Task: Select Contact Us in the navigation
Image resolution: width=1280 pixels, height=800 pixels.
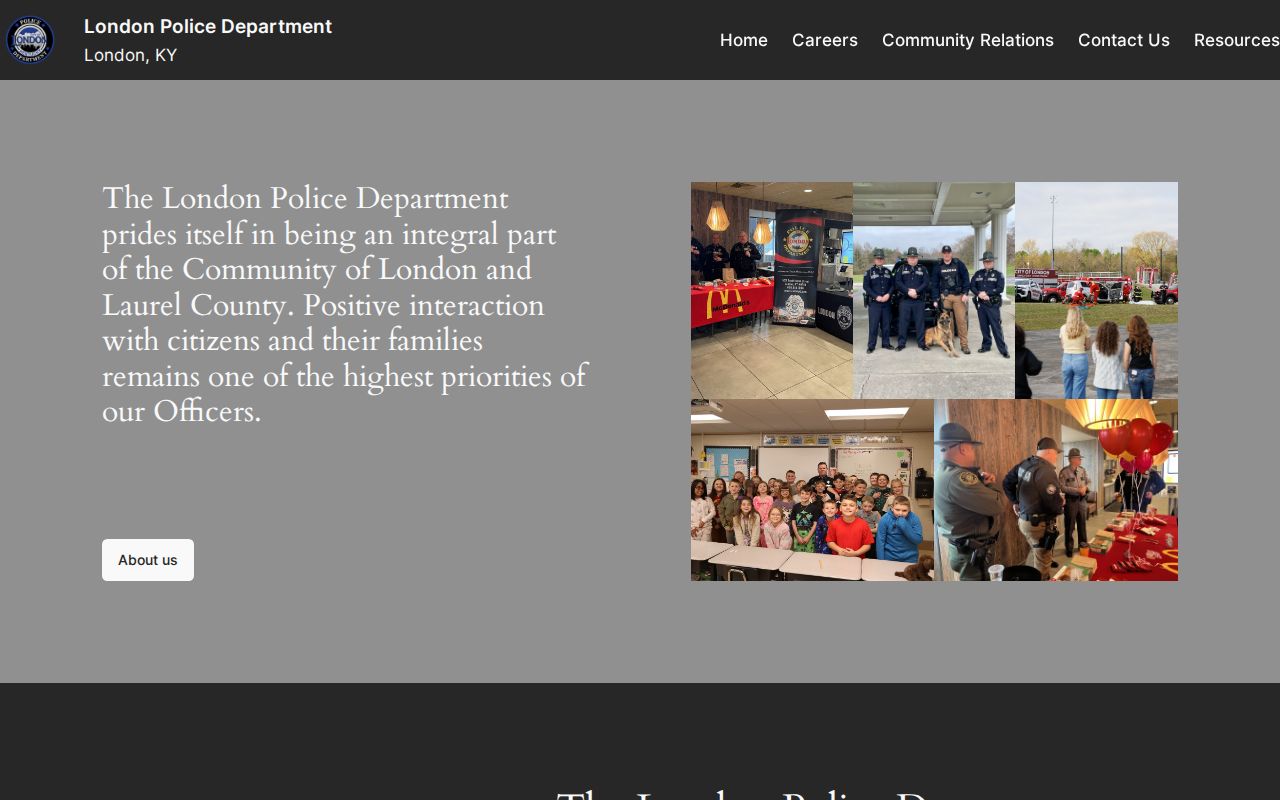Action: pos(1124,40)
